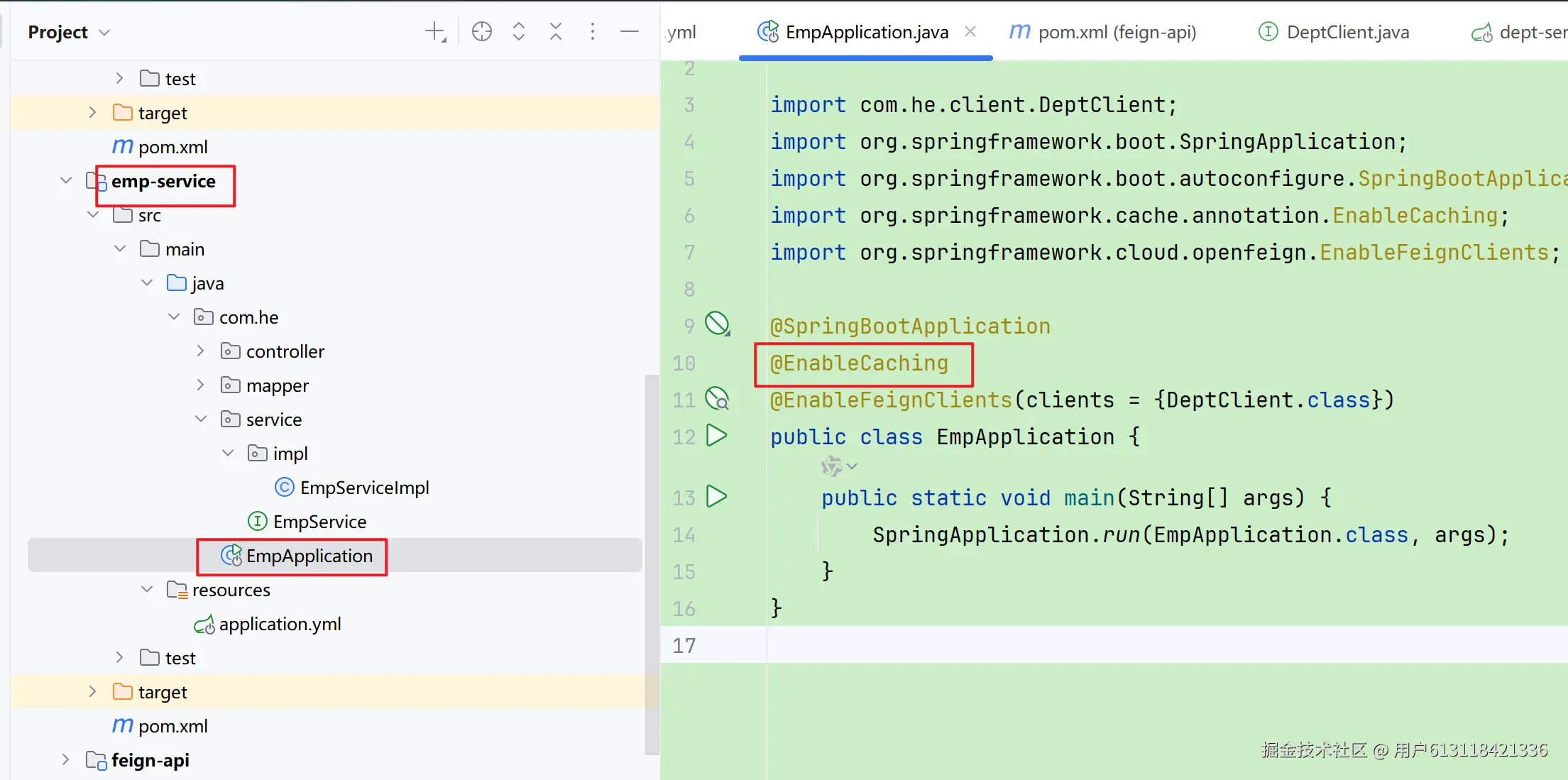1568x780 pixels.
Task: Click the run gutter icon beside main method
Action: (717, 497)
